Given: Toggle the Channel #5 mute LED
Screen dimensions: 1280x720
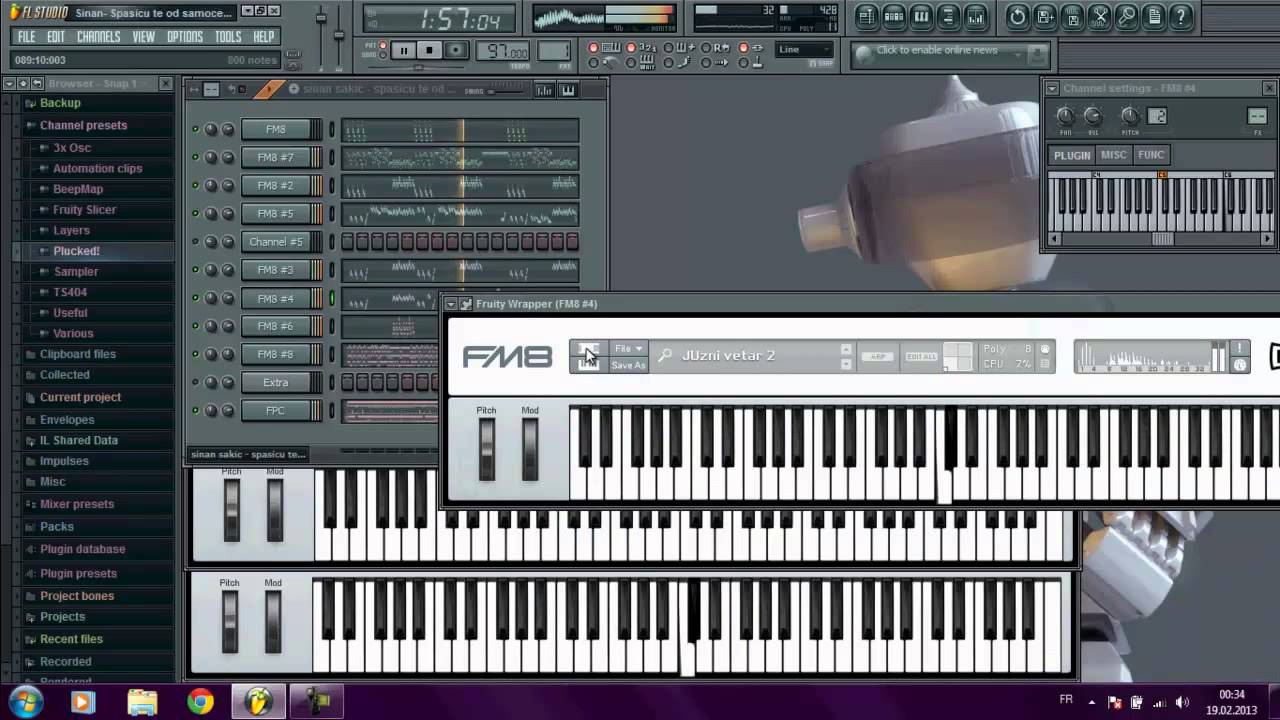Looking at the screenshot, I should (x=195, y=241).
